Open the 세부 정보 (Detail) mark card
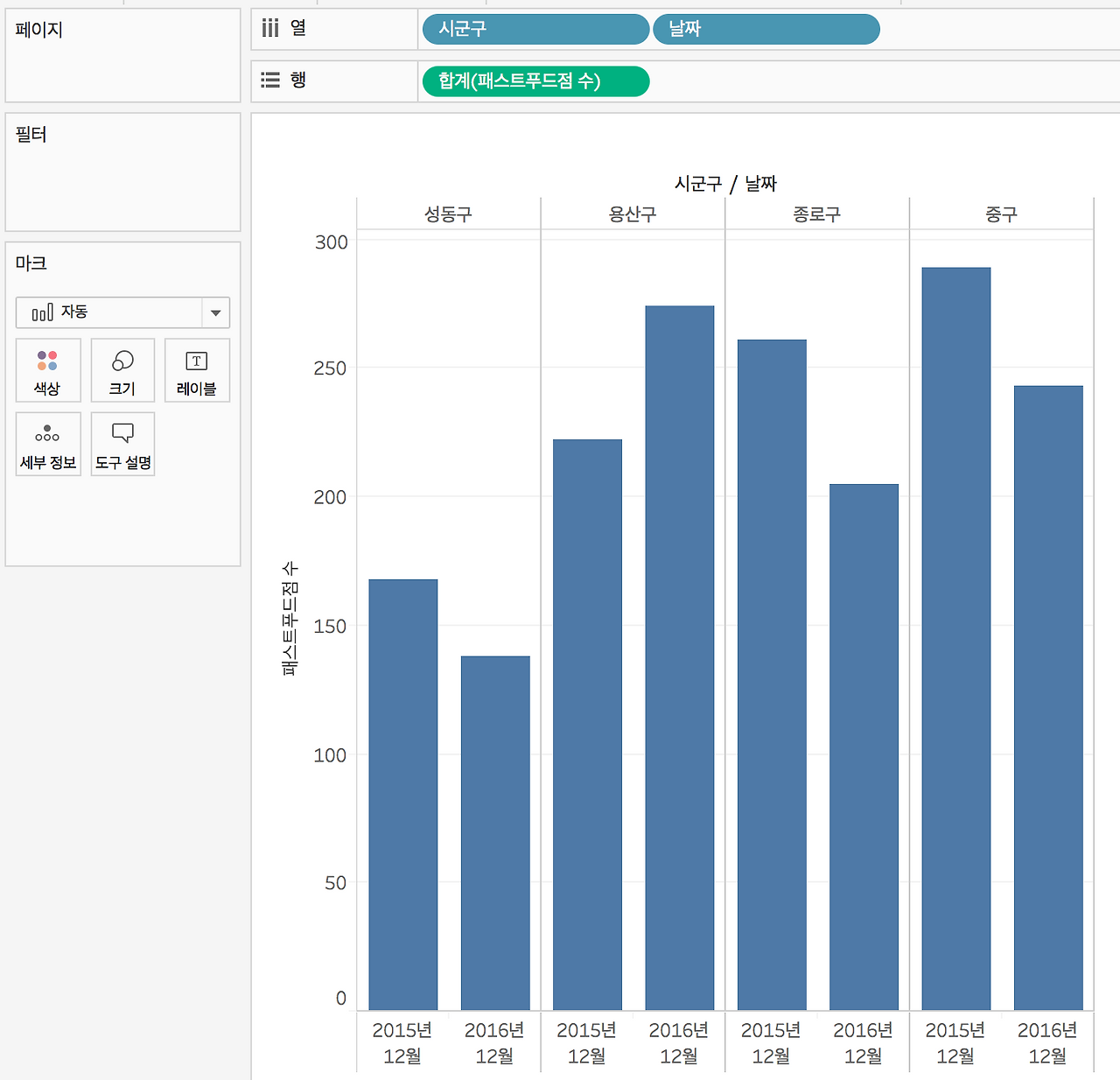 [48, 444]
